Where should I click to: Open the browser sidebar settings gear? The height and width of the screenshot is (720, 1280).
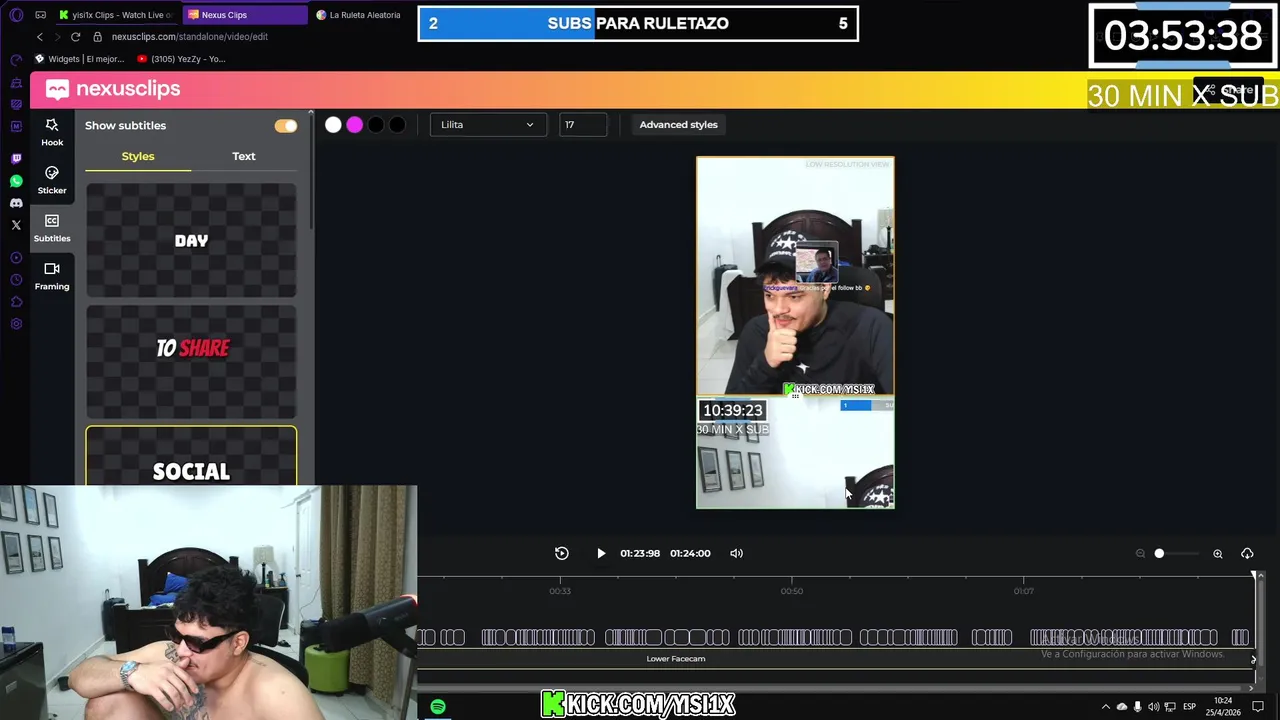[16, 324]
